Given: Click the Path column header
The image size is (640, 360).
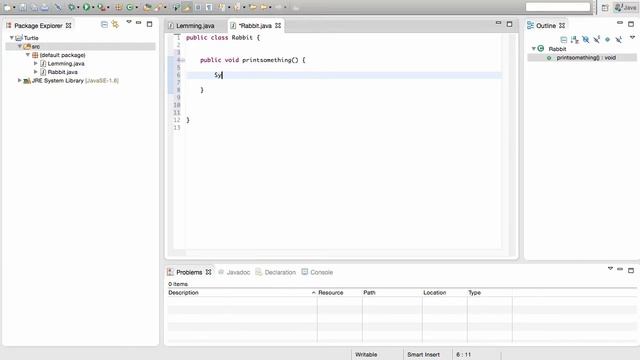Looking at the screenshot, I should [392, 293].
